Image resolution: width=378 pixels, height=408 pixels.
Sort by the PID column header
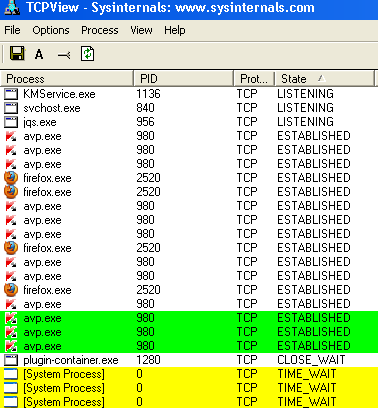coord(184,79)
